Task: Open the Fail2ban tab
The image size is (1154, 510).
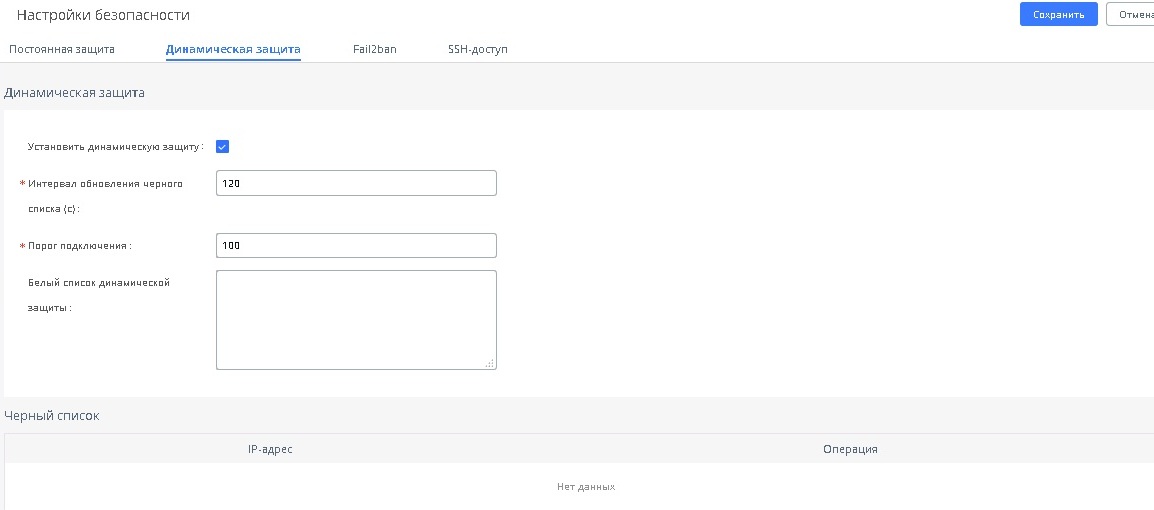Action: [x=375, y=49]
